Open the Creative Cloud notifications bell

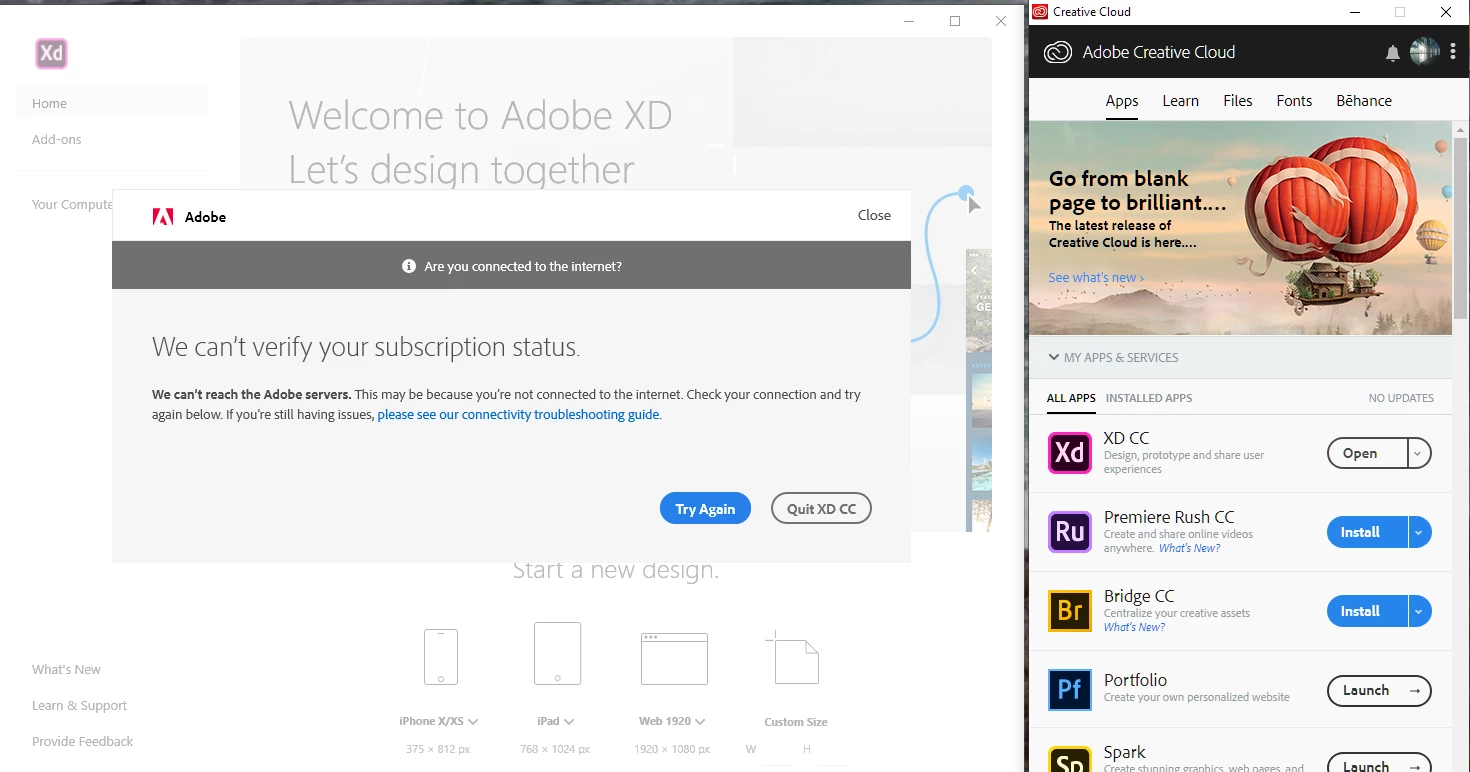click(x=1392, y=53)
